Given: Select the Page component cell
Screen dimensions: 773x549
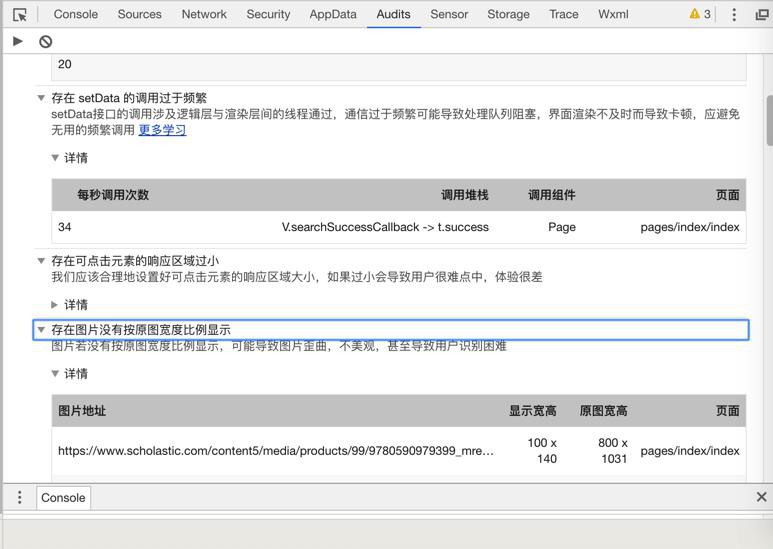Looking at the screenshot, I should pyautogui.click(x=562, y=227).
